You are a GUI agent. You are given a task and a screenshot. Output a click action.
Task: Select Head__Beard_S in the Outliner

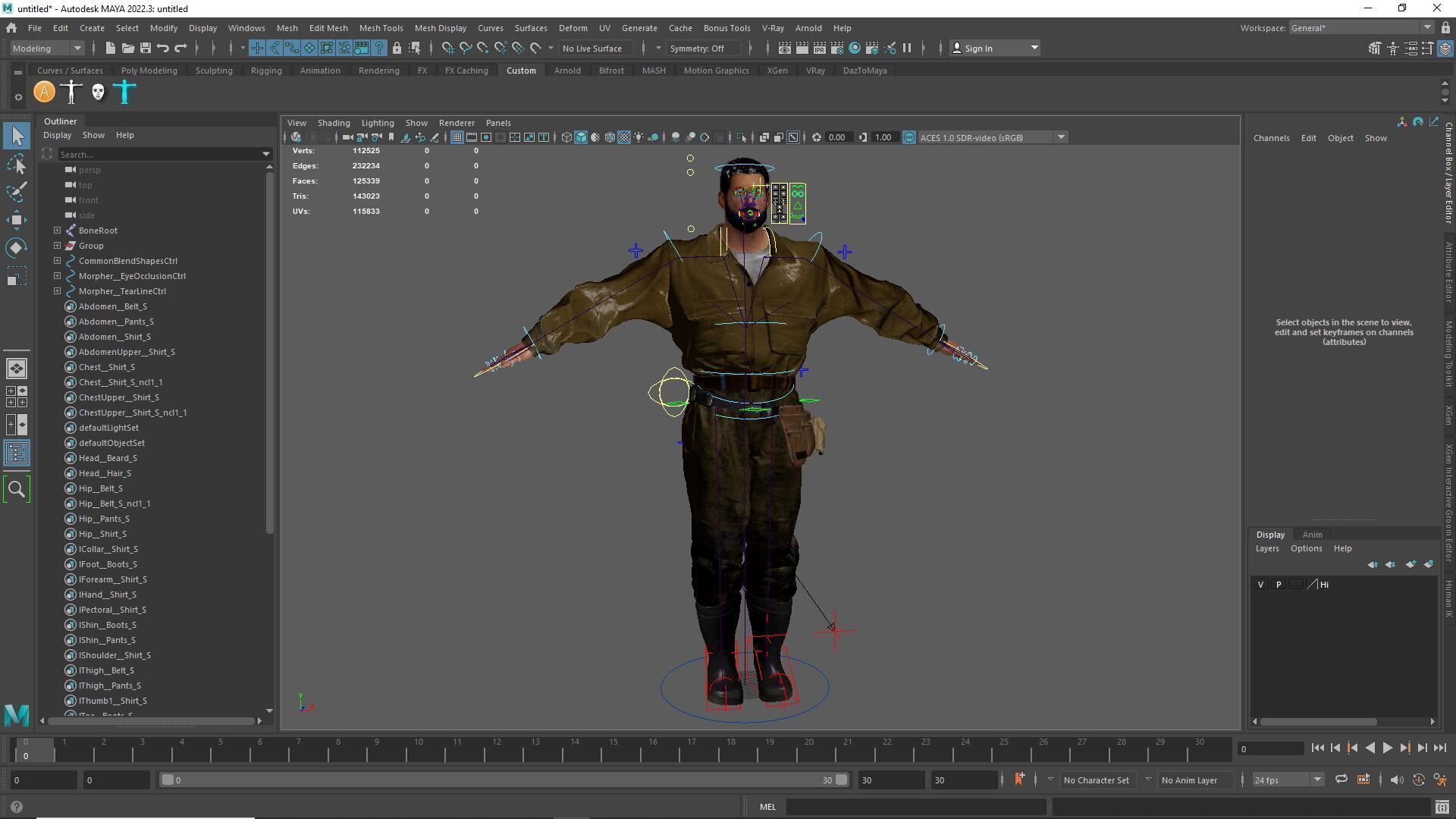click(107, 458)
